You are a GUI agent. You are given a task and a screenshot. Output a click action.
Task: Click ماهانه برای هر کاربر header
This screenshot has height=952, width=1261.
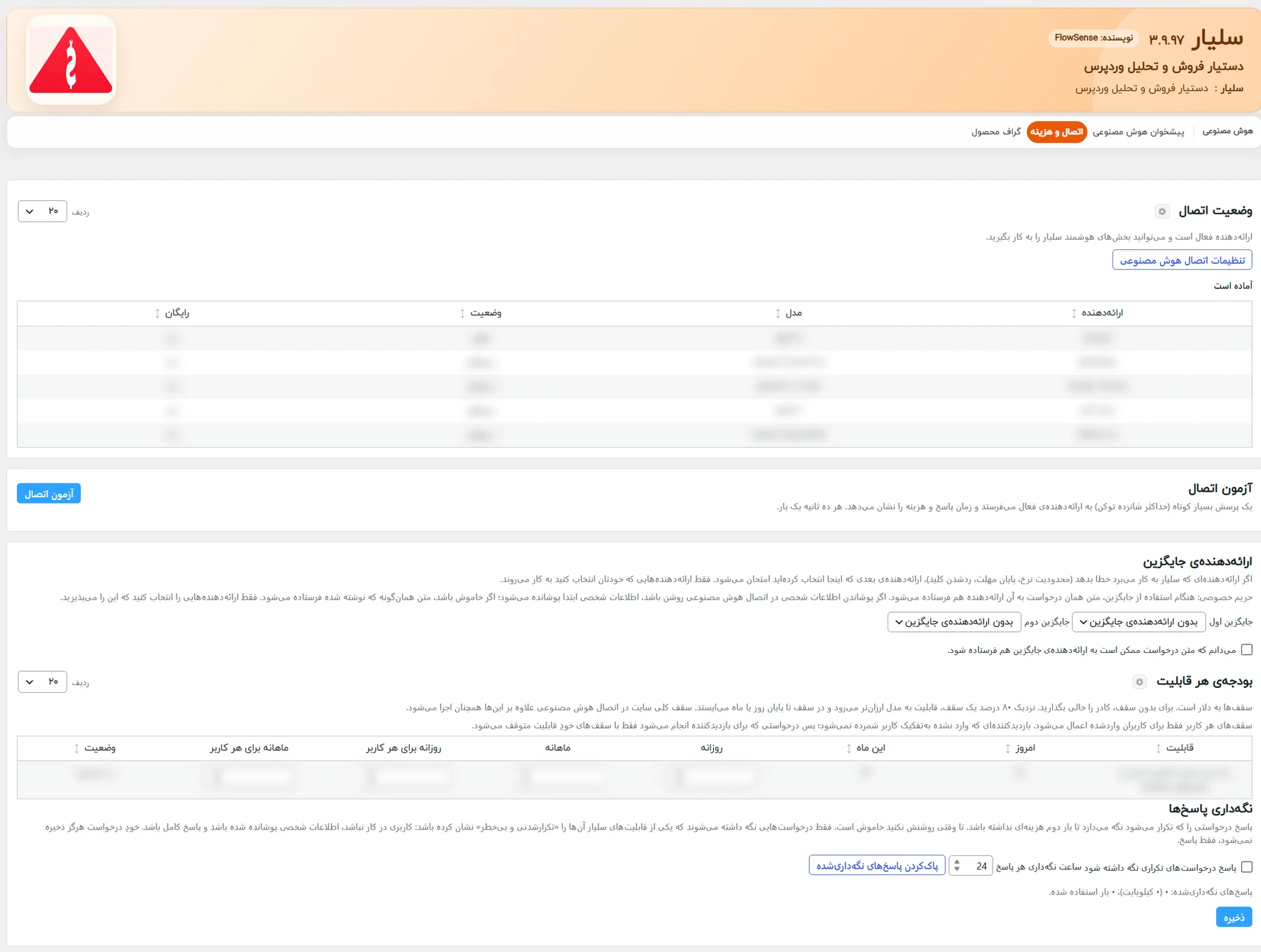tap(249, 748)
